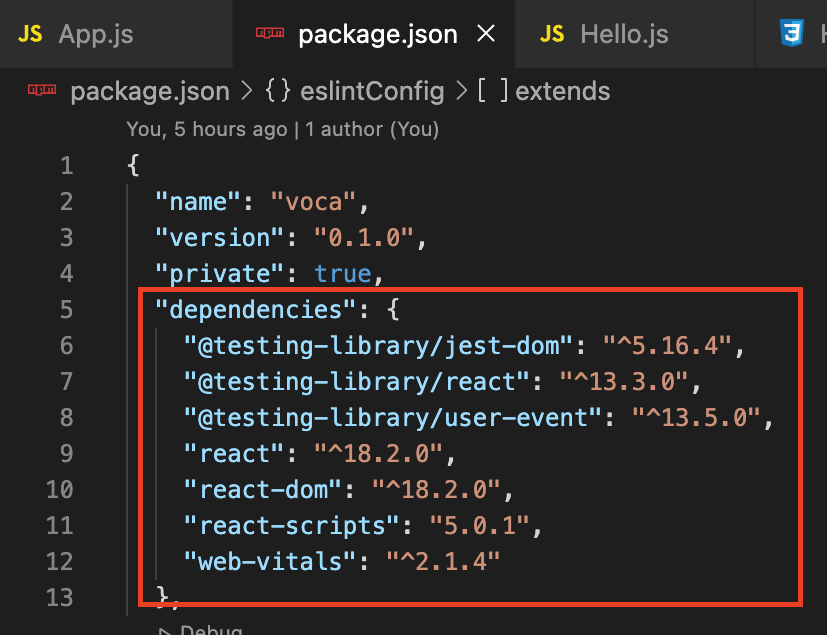Viewport: 827px width, 635px height.
Task: Click the JS icon on Hello.js tab
Action: 552,34
